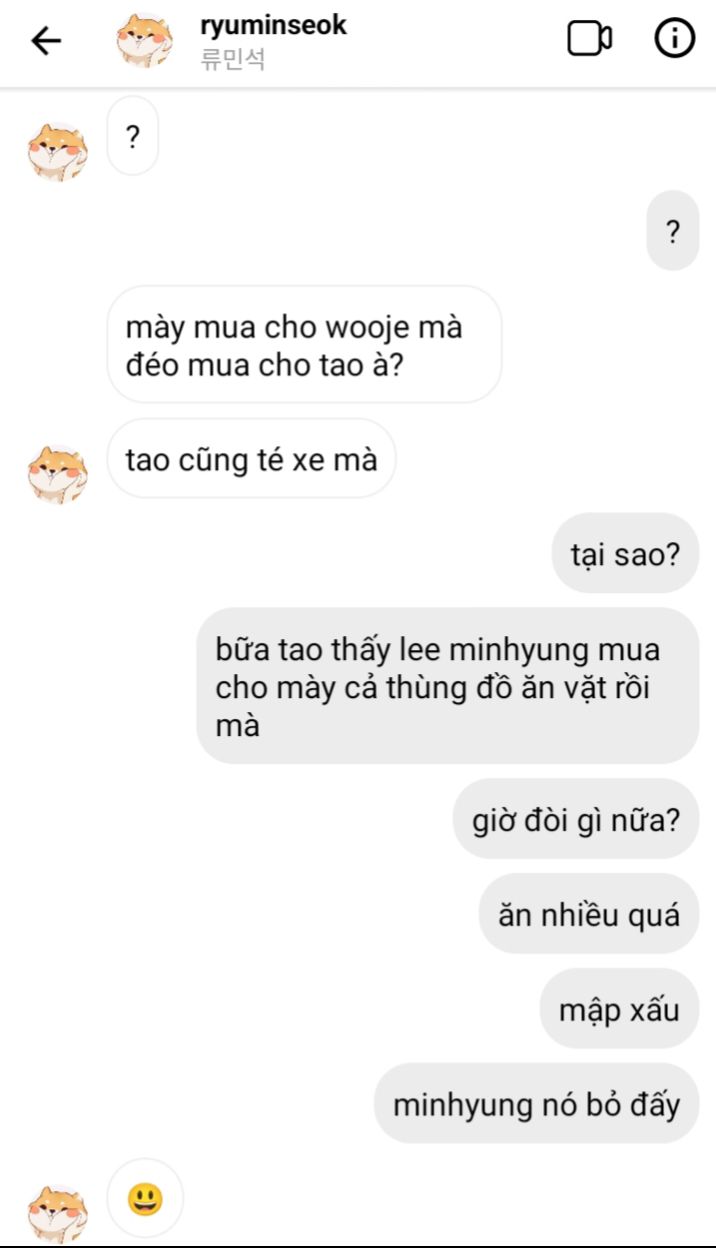Open the header profile avatar
Image resolution: width=716 pixels, height=1248 pixels.
pos(146,40)
